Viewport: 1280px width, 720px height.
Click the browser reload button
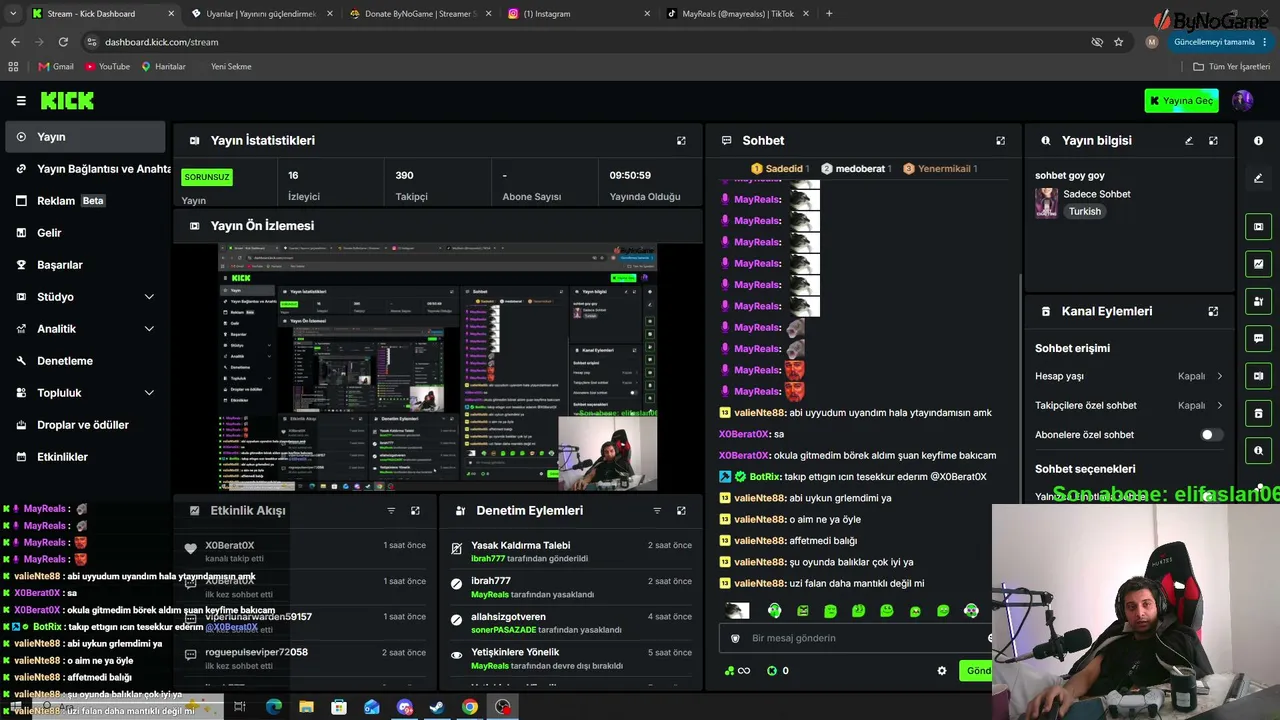(x=63, y=42)
